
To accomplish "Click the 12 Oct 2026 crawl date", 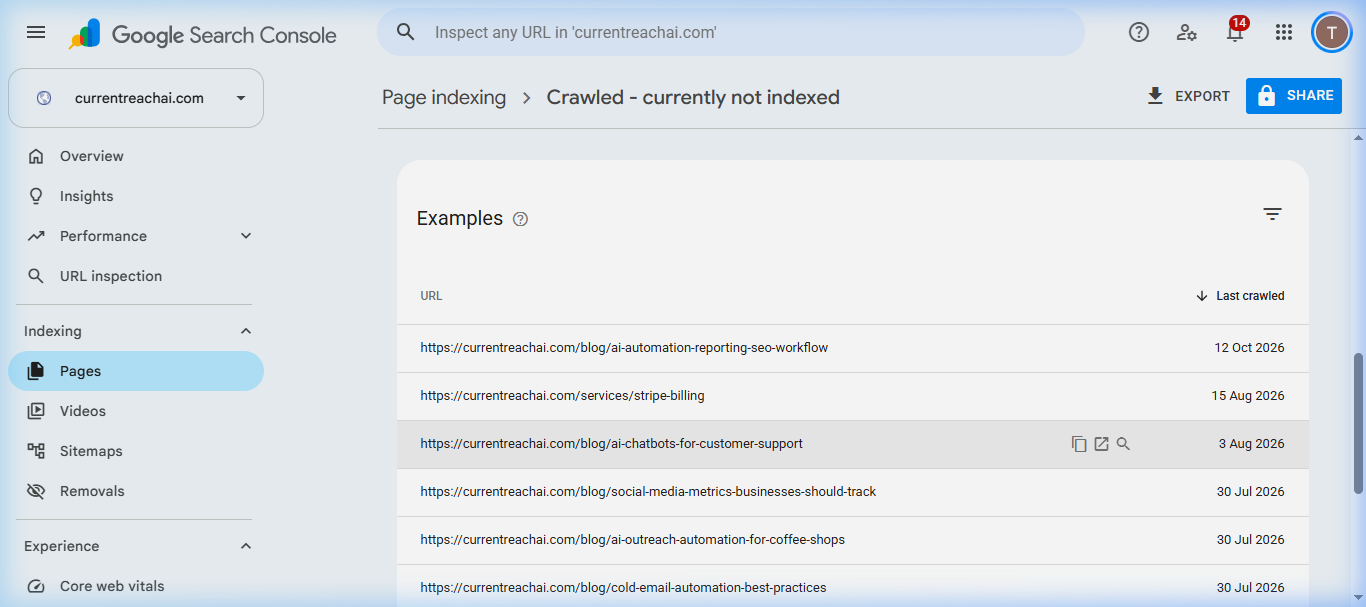I will (x=1249, y=348).
